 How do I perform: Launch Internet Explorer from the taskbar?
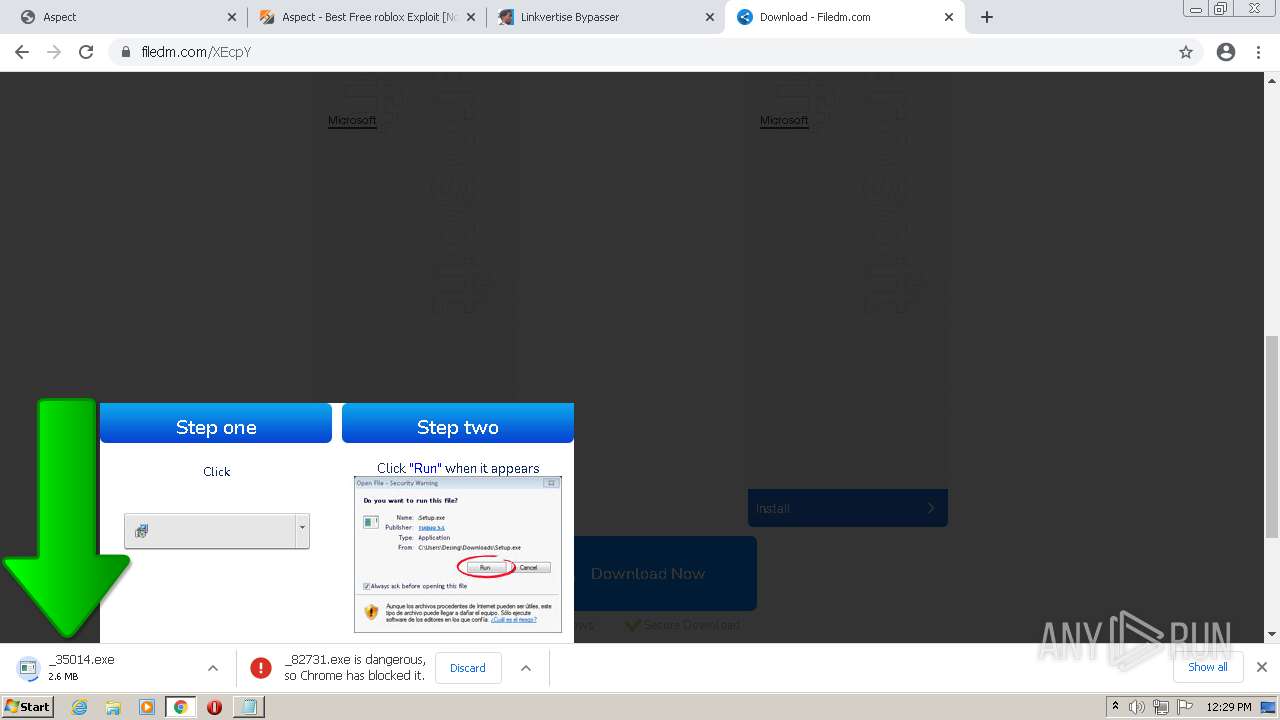[80, 707]
